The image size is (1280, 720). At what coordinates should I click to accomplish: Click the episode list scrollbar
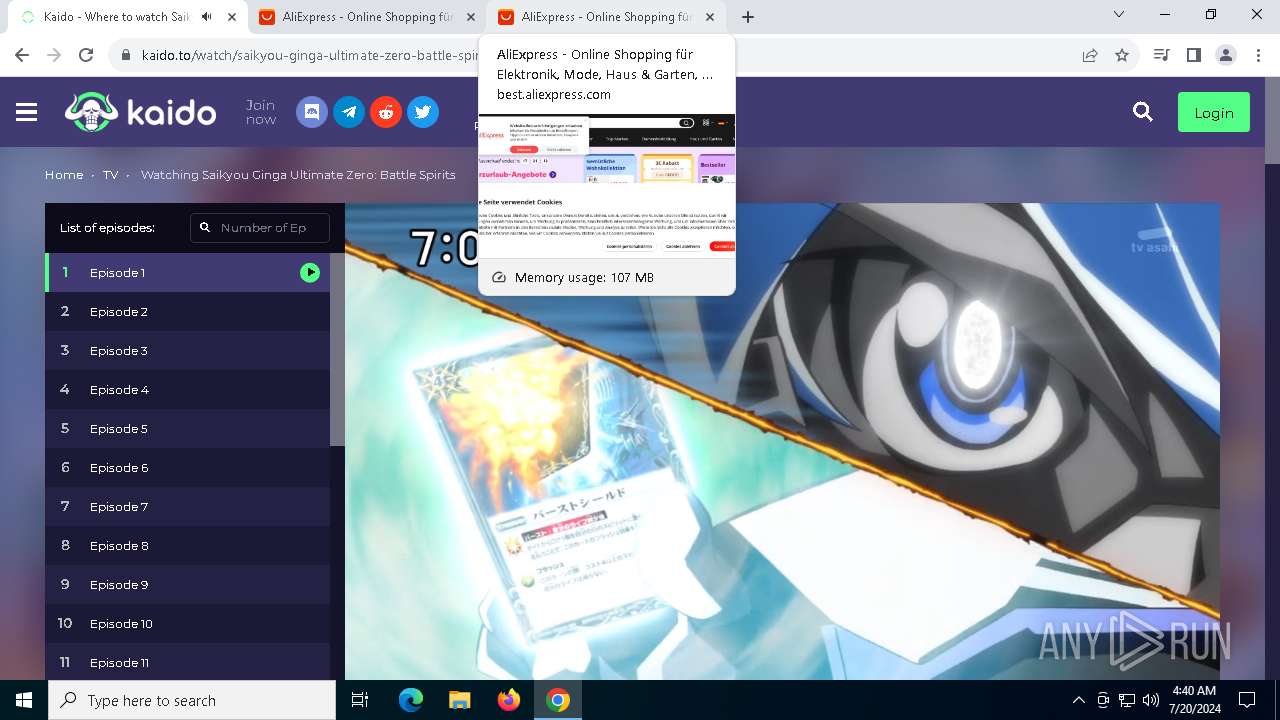[x=337, y=350]
